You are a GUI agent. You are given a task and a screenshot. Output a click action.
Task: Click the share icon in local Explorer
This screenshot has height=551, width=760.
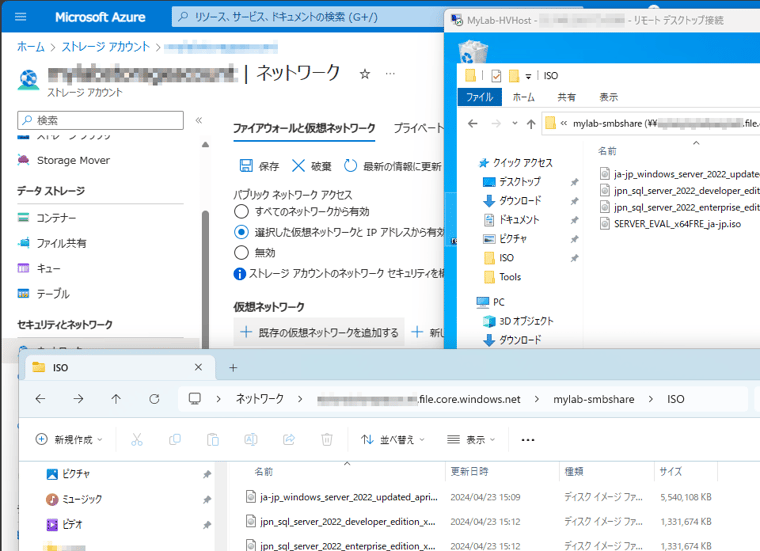[289, 440]
